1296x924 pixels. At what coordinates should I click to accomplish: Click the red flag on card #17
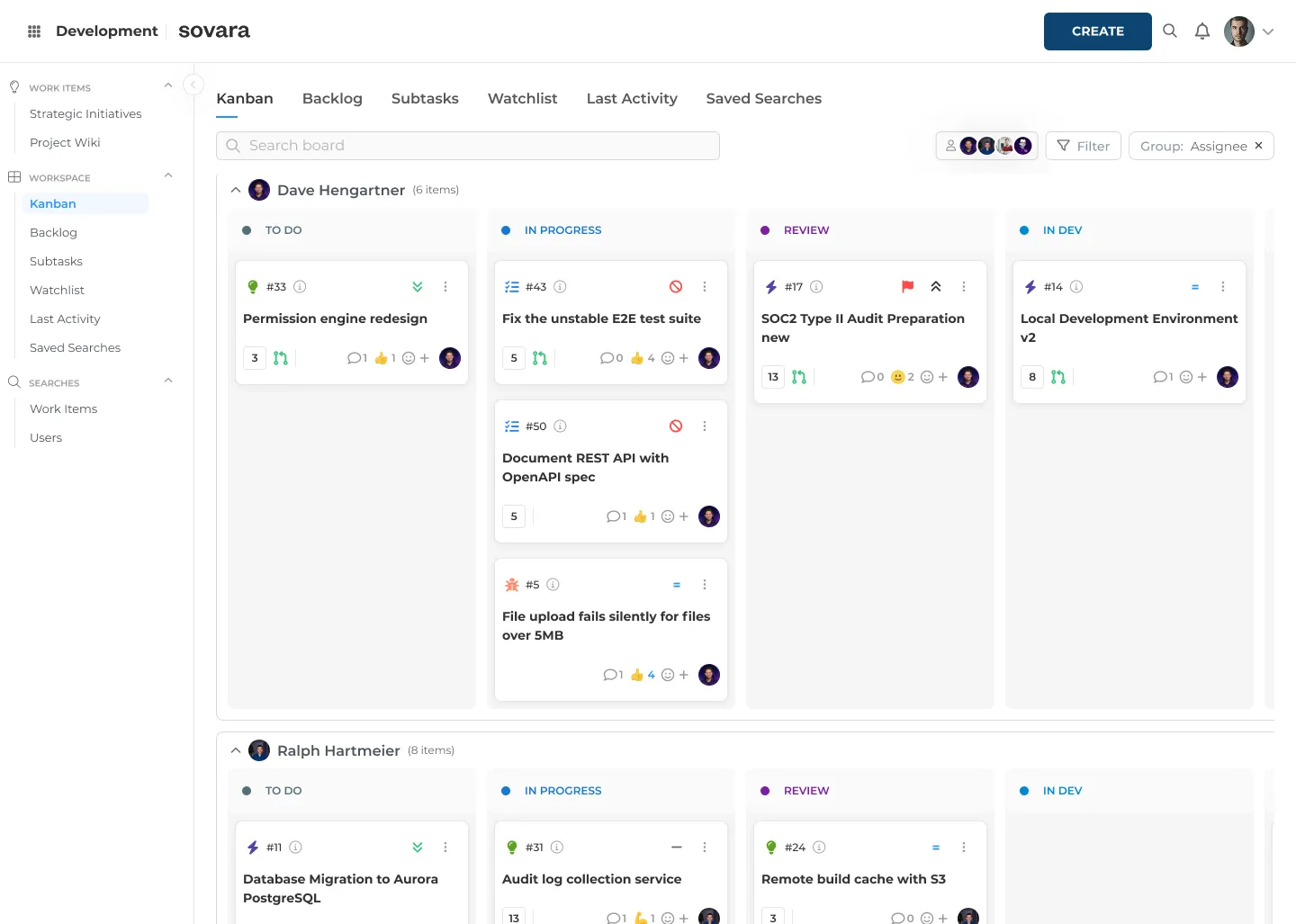pos(908,287)
